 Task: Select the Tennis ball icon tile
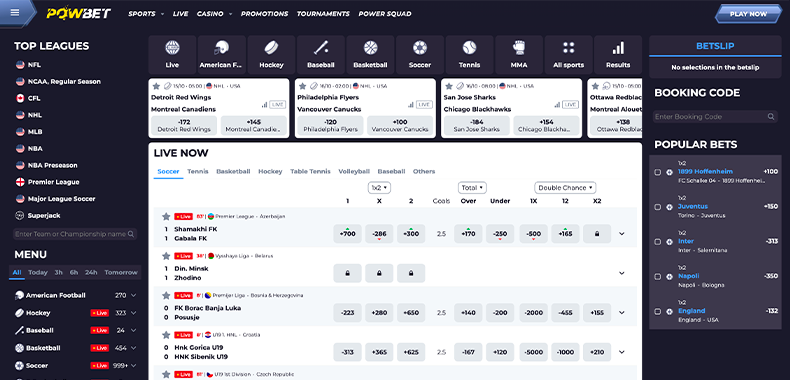[470, 55]
